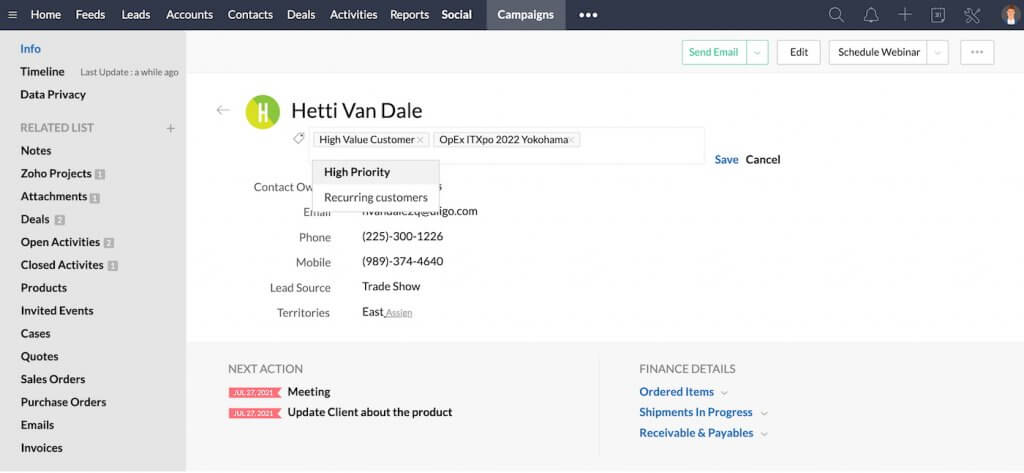Go to the Accounts module
The image size is (1024, 473).
(189, 14)
